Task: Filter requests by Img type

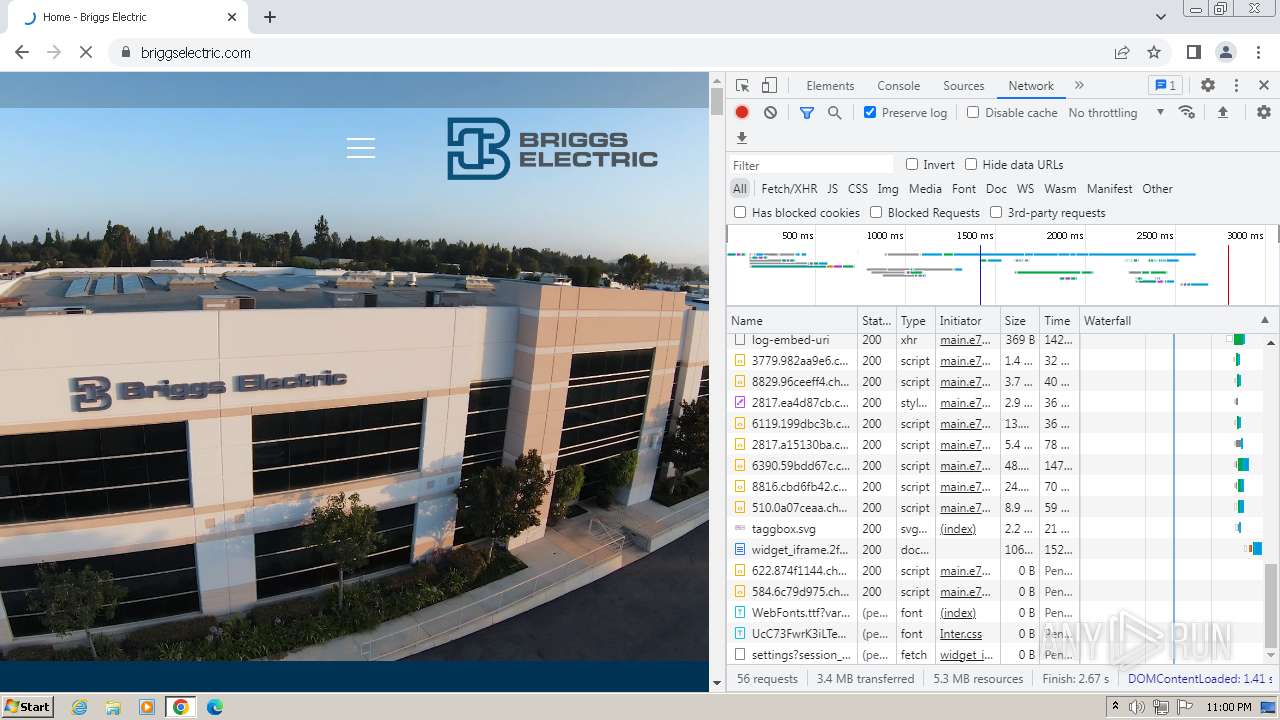Action: coord(888,189)
